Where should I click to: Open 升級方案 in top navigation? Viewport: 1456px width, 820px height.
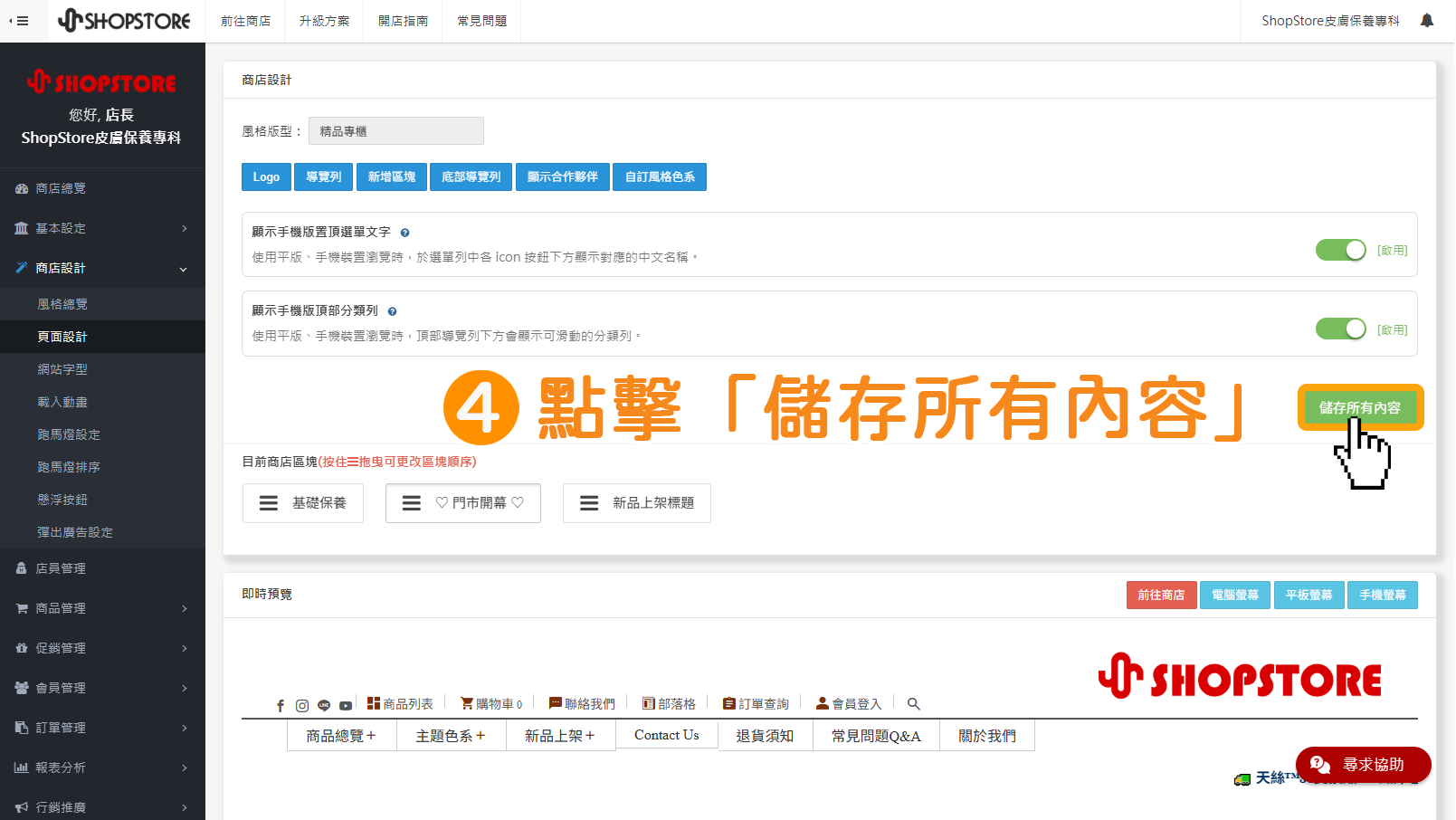[325, 21]
